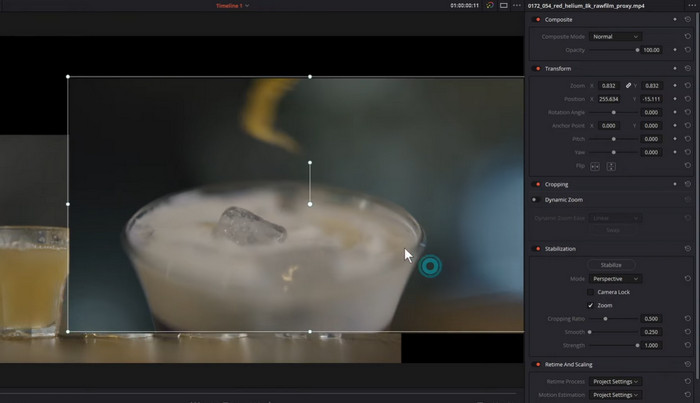
Task: Reset the Retime Process setting
Action: pos(688,382)
